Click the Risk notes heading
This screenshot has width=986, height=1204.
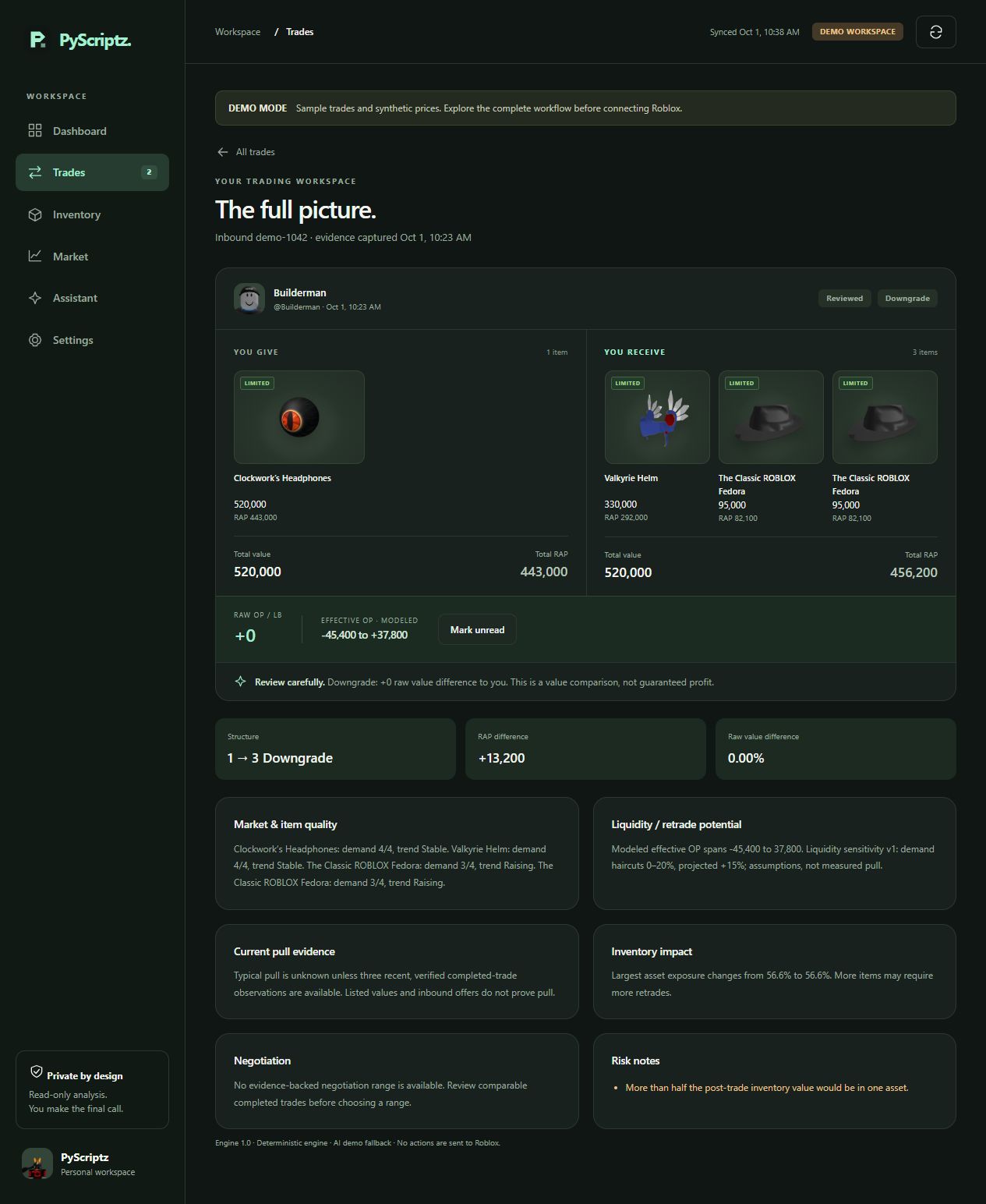(635, 1061)
